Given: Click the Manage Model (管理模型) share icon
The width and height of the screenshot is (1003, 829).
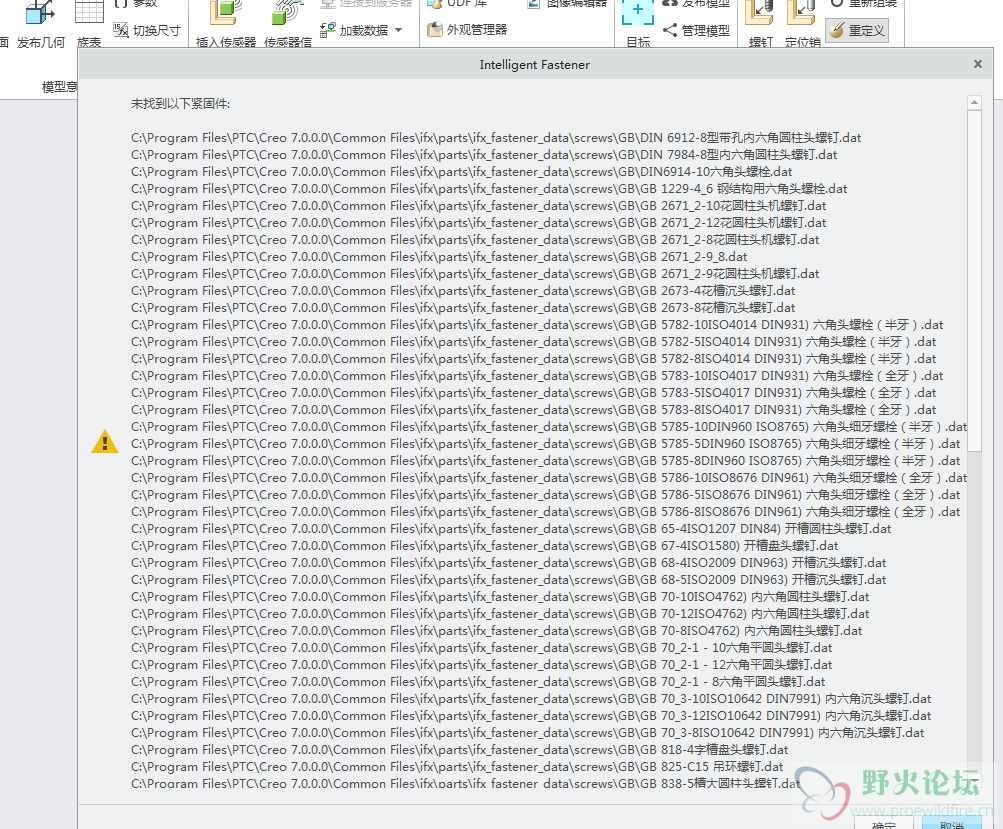Looking at the screenshot, I should (x=670, y=30).
